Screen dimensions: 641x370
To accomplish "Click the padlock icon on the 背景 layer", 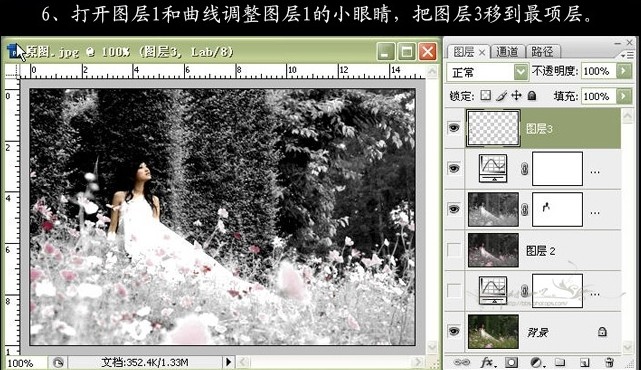I will tap(602, 332).
